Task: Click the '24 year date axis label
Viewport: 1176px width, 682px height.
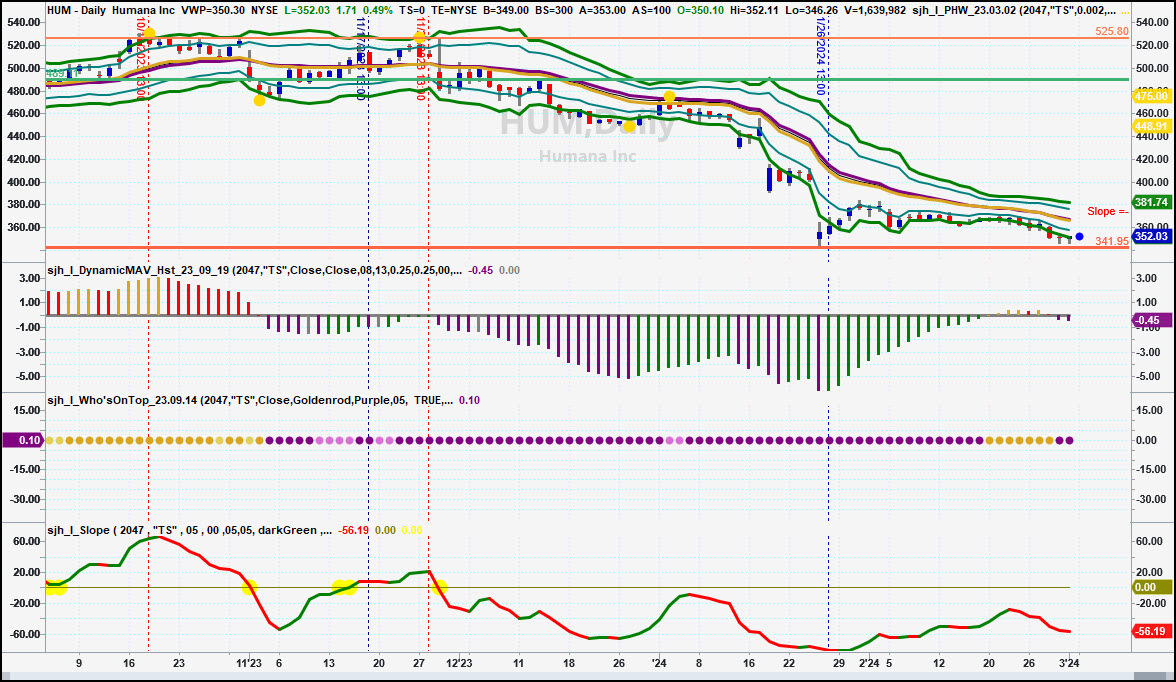Action: pyautogui.click(x=659, y=663)
